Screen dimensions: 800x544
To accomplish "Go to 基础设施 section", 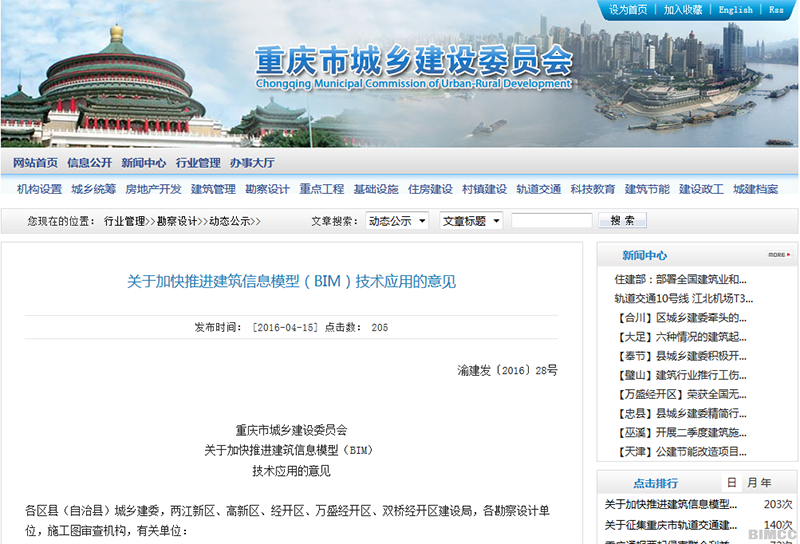I will click(376, 189).
